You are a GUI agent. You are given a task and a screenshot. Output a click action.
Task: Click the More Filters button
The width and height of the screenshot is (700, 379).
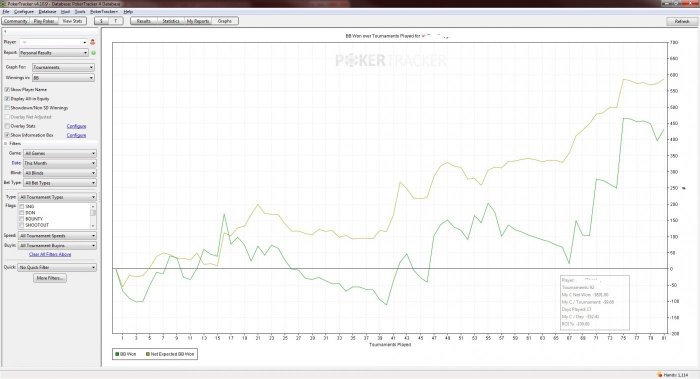(50, 278)
